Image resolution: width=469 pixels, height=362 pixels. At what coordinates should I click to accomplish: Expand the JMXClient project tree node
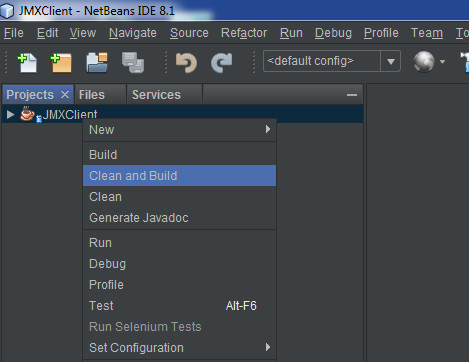tap(10, 114)
